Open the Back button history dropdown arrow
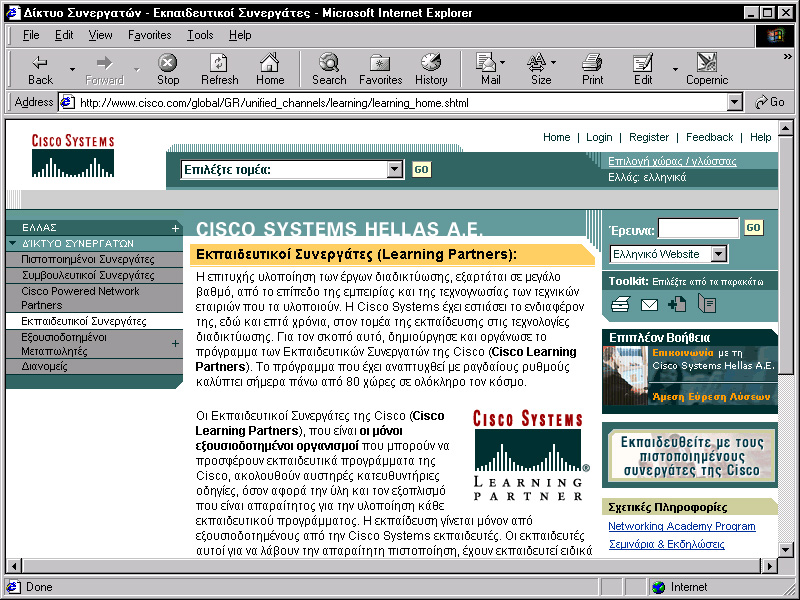The width and height of the screenshot is (800, 600). (x=72, y=69)
